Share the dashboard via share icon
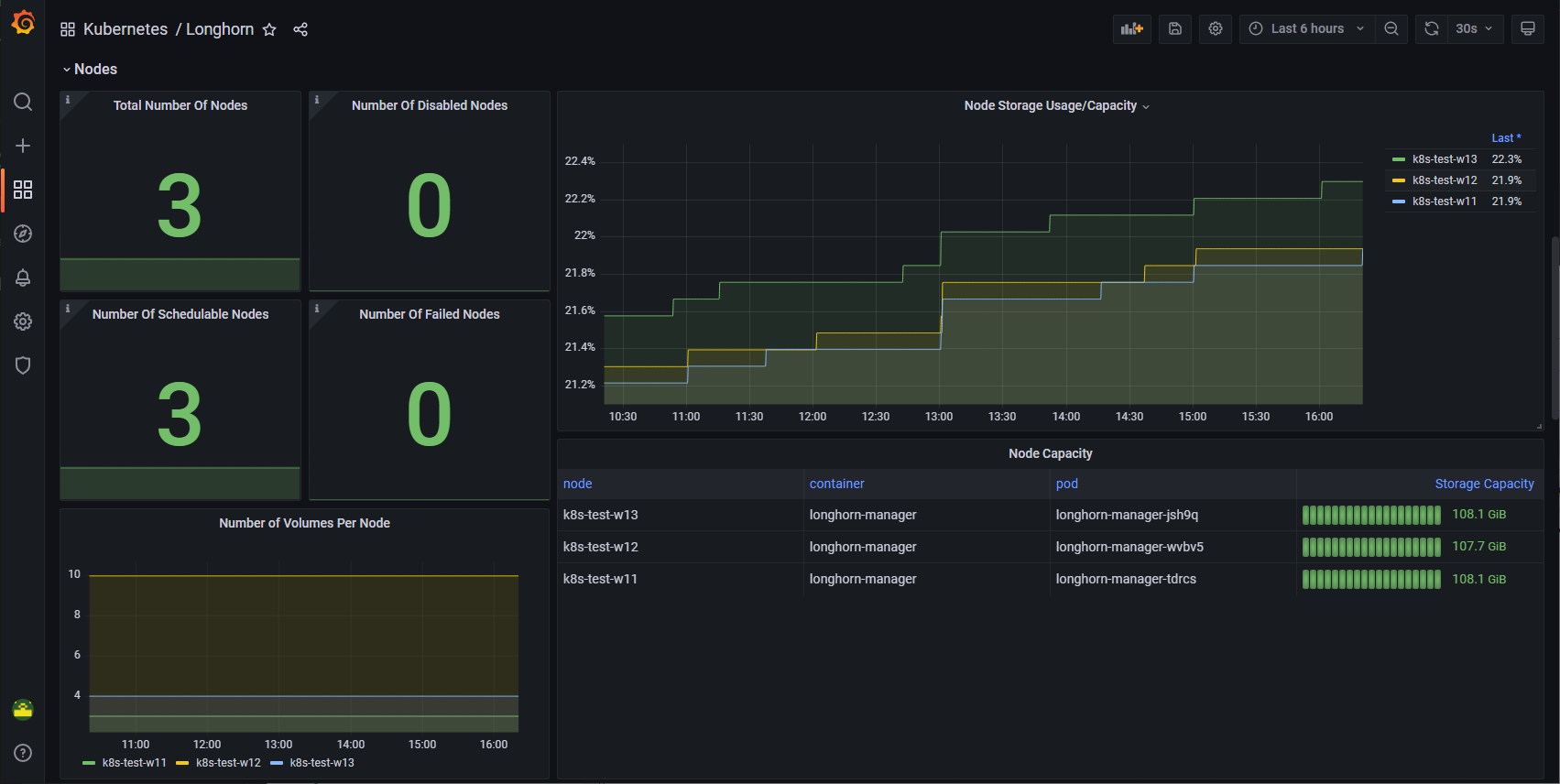This screenshot has height=784, width=1560. pos(300,29)
